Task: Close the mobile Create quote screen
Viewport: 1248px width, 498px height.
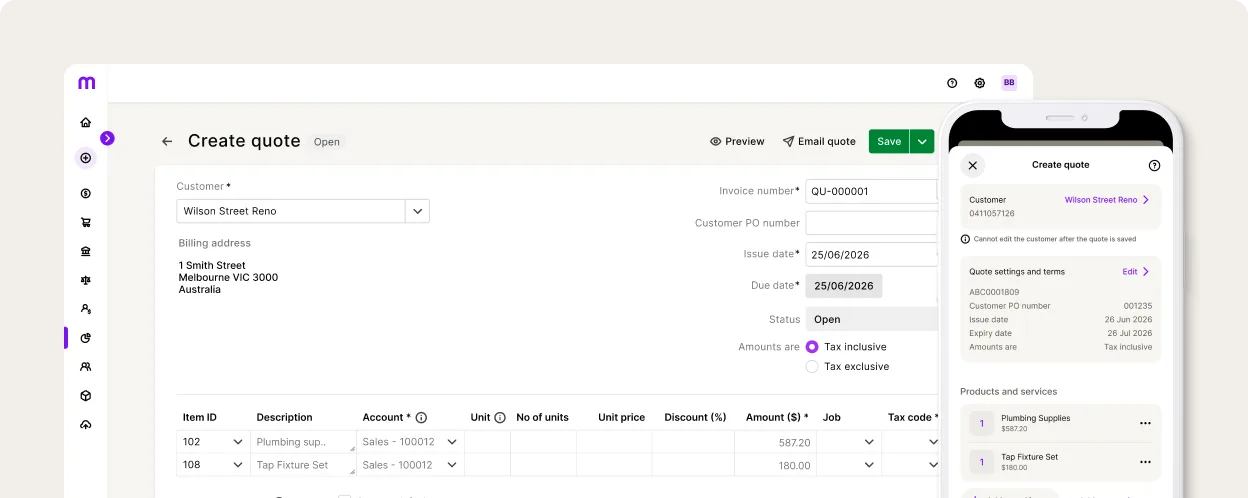Action: (x=973, y=165)
